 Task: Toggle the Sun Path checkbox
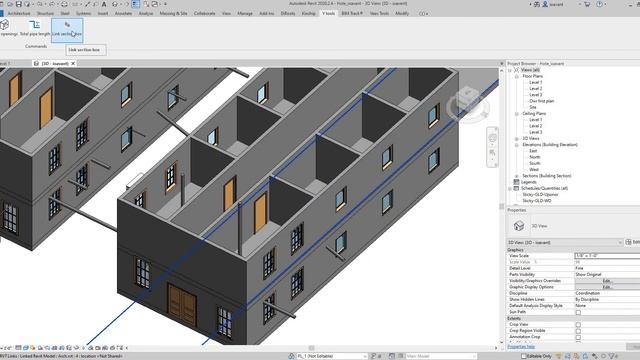click(x=578, y=312)
